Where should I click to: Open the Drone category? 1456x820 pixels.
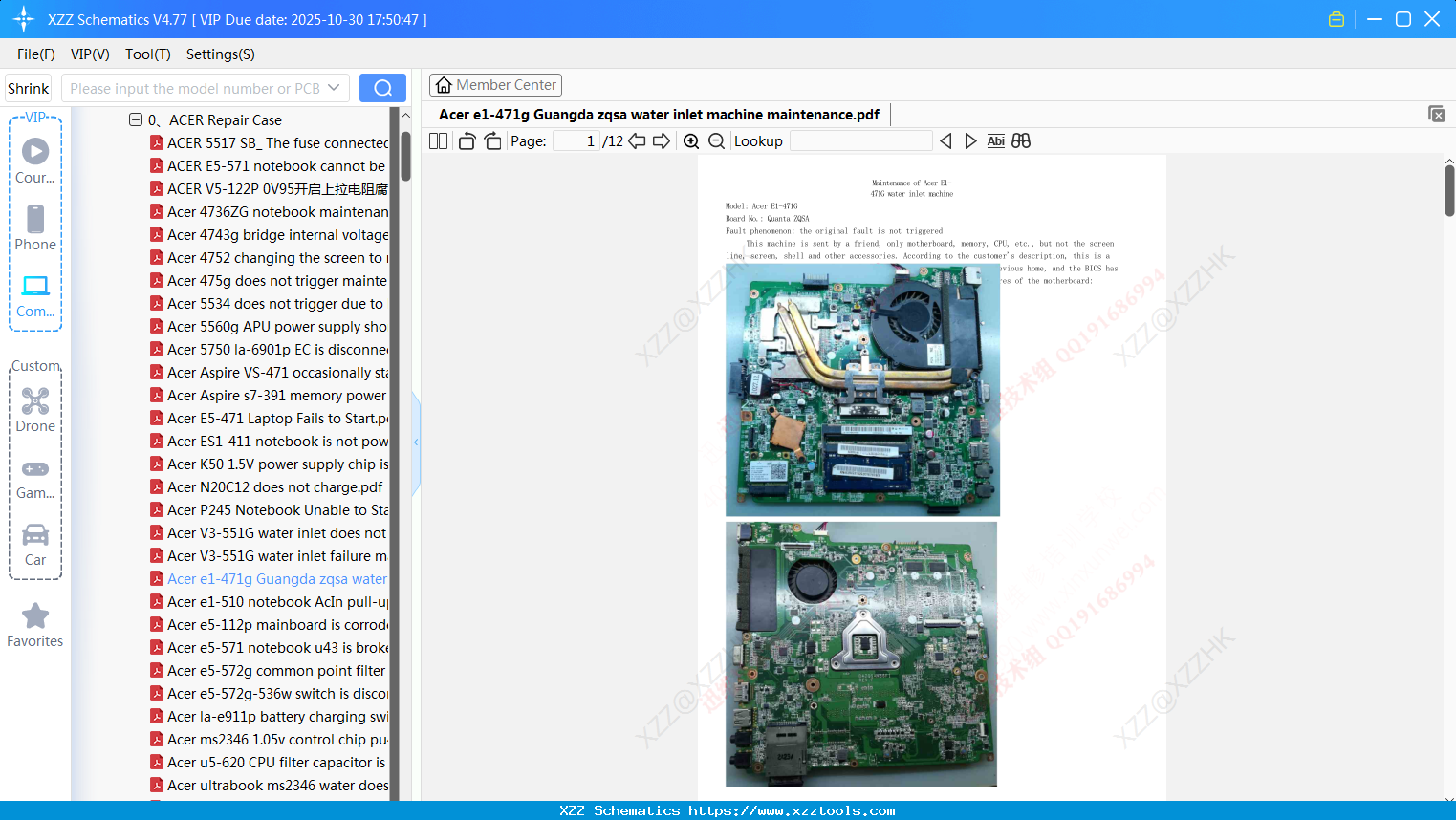(x=35, y=410)
